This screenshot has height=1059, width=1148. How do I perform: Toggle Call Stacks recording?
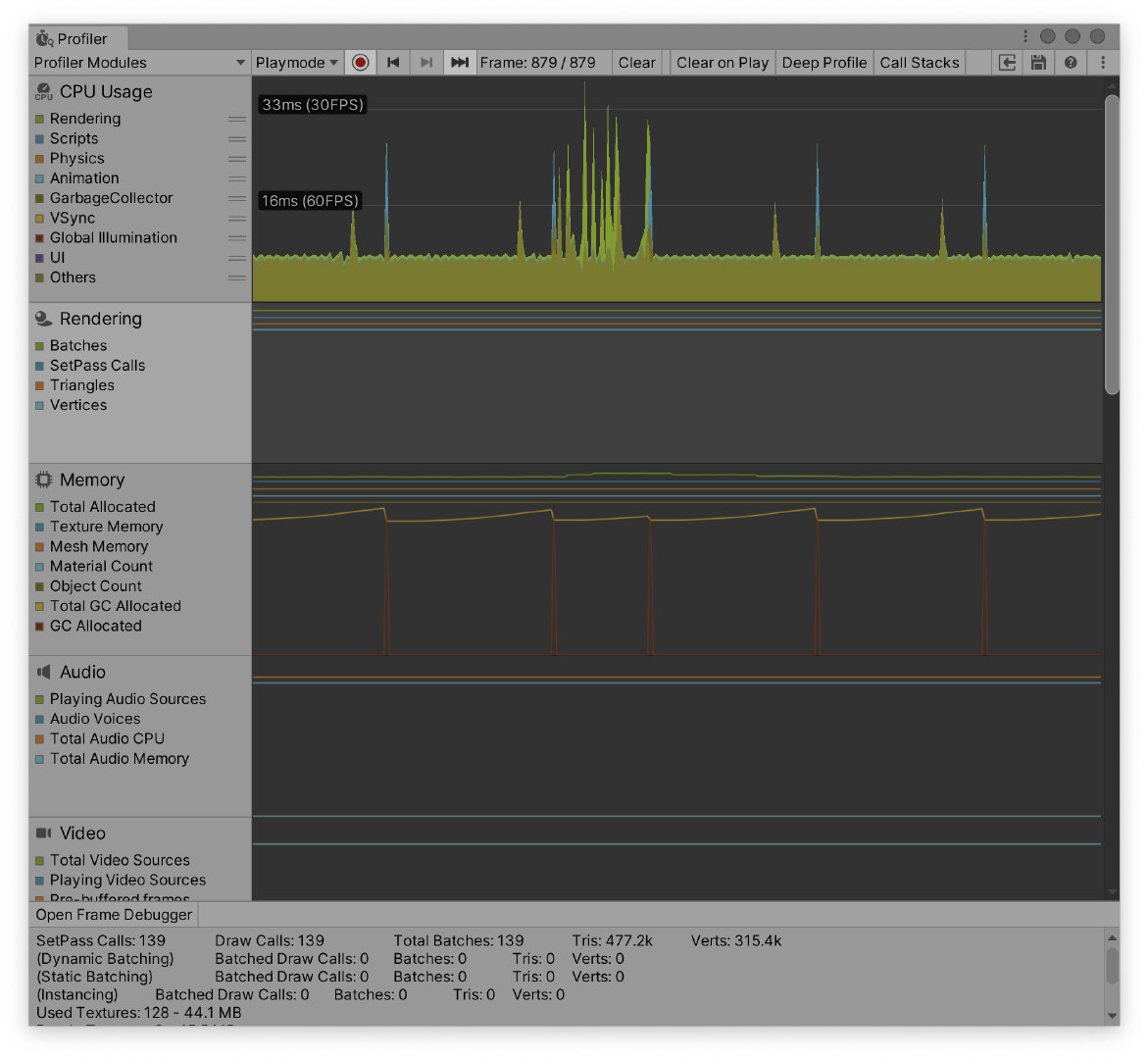[919, 62]
